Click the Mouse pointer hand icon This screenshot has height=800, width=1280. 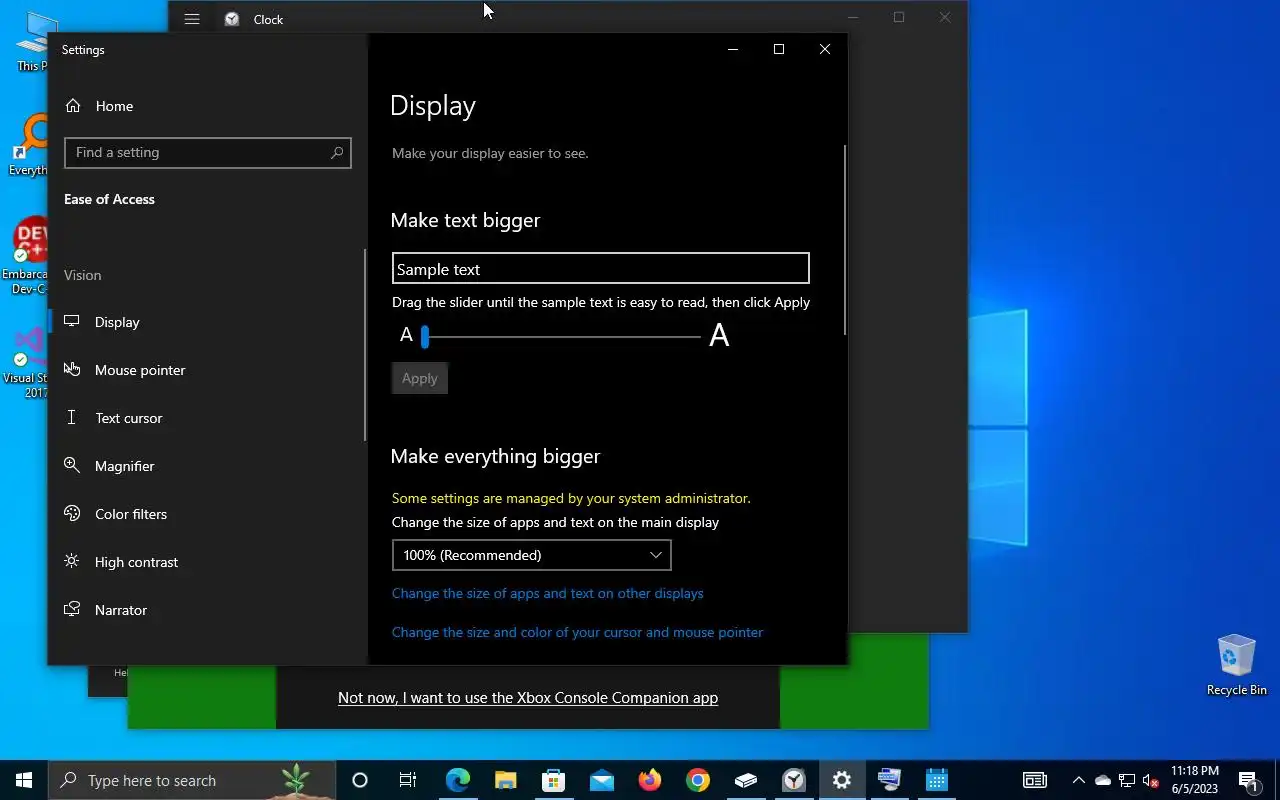[x=72, y=369]
